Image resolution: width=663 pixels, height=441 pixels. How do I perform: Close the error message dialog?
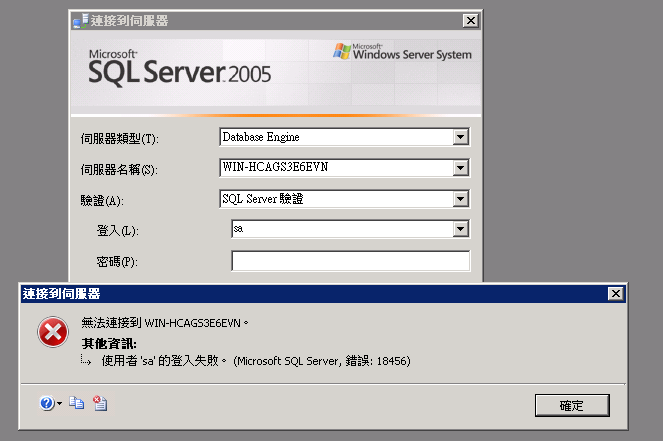pos(616,293)
